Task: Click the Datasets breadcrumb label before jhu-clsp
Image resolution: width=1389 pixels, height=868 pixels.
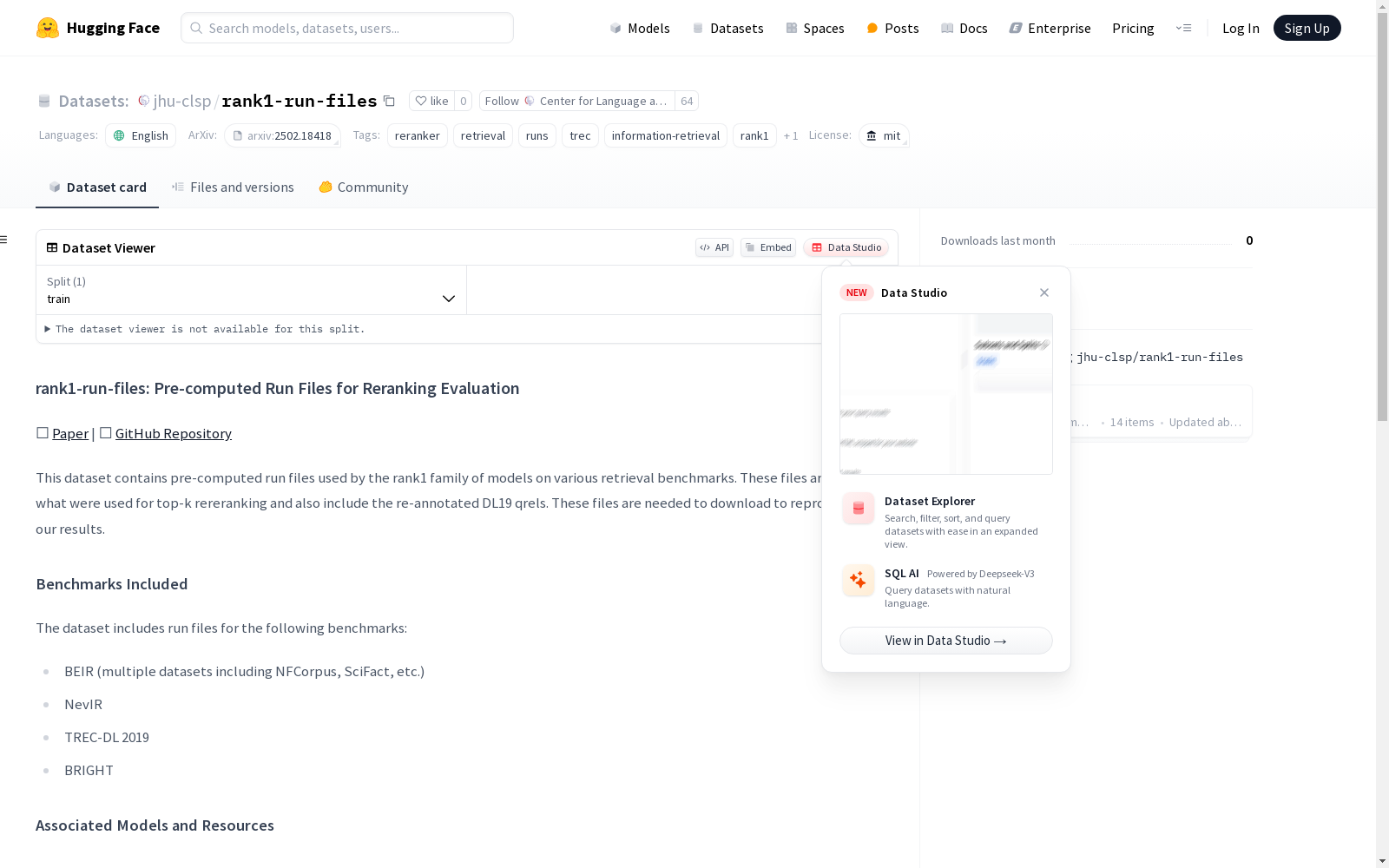Action: tap(93, 102)
